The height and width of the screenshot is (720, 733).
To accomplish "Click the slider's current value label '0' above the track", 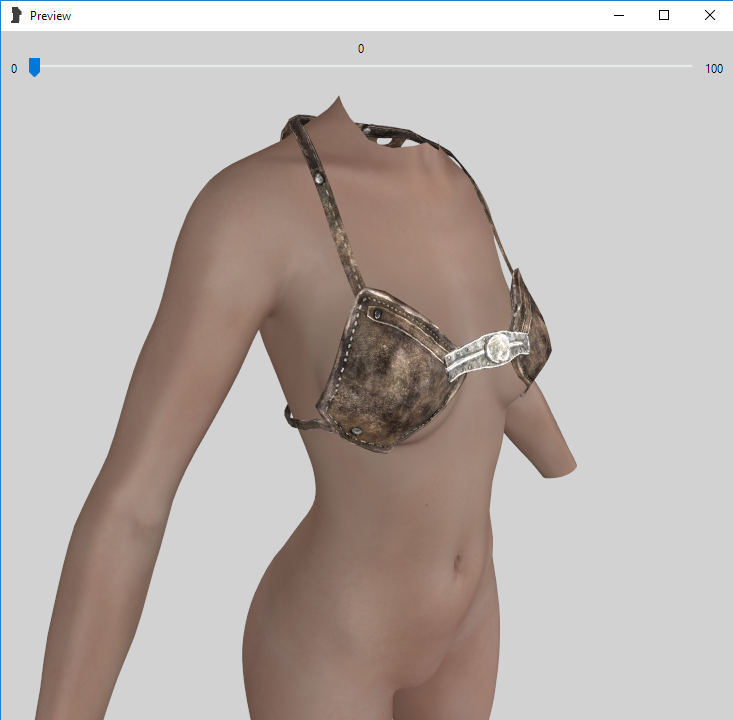I will [x=361, y=49].
